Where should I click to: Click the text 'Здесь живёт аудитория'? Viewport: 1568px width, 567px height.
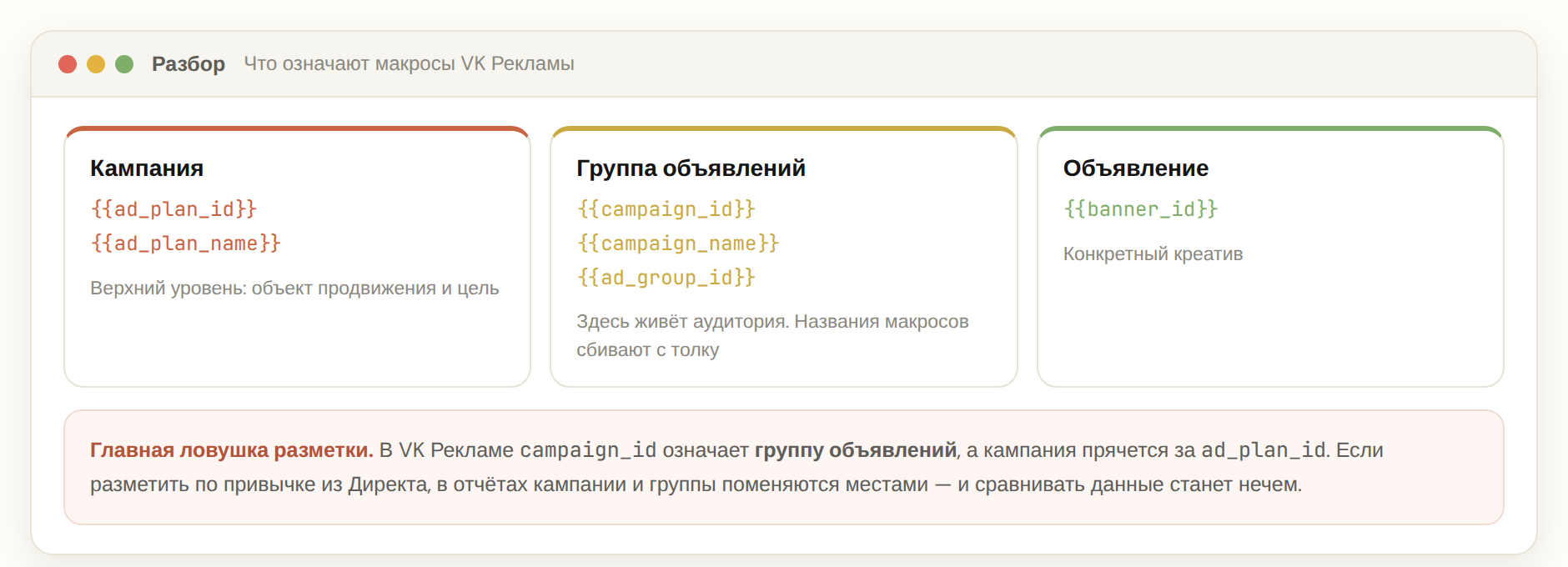click(x=681, y=322)
